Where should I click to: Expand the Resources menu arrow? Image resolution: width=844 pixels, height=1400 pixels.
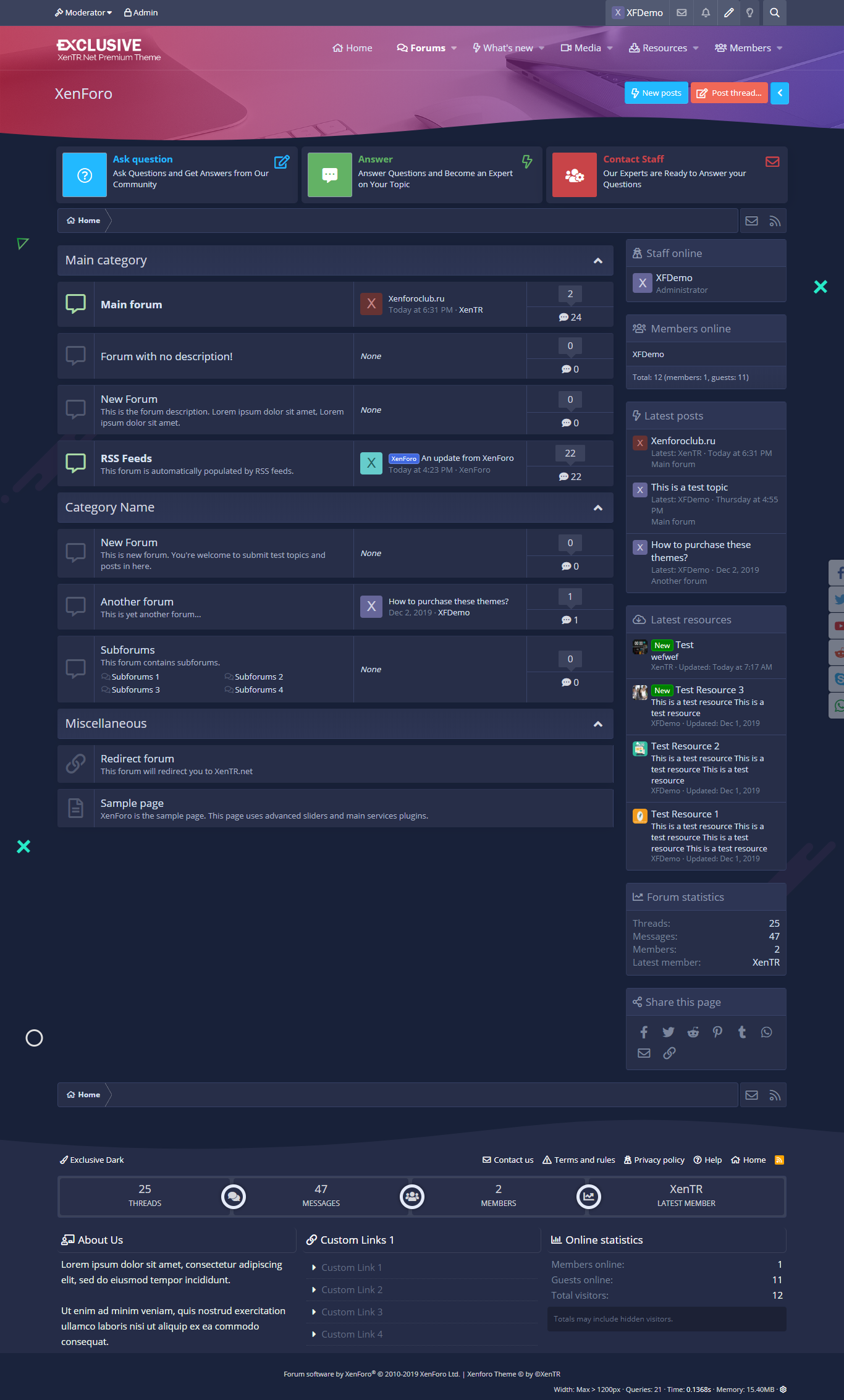(696, 48)
